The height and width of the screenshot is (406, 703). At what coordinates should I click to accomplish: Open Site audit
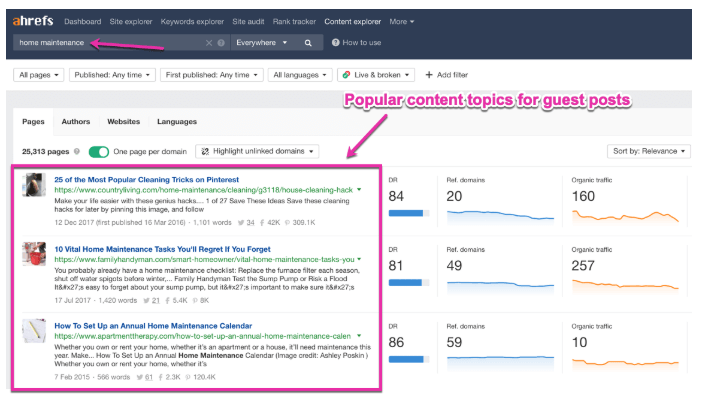[x=248, y=22]
